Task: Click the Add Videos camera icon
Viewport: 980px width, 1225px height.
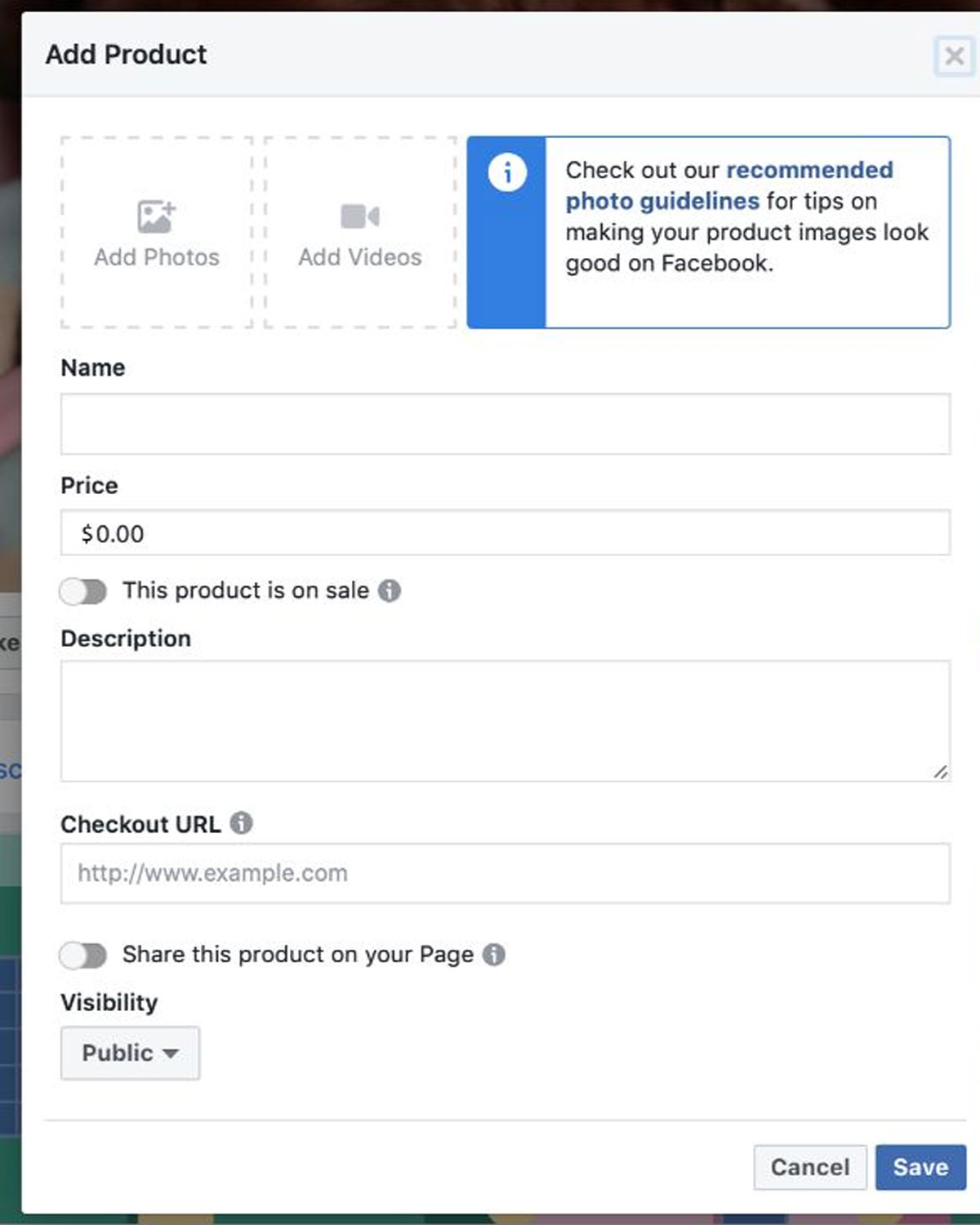Action: 360,216
